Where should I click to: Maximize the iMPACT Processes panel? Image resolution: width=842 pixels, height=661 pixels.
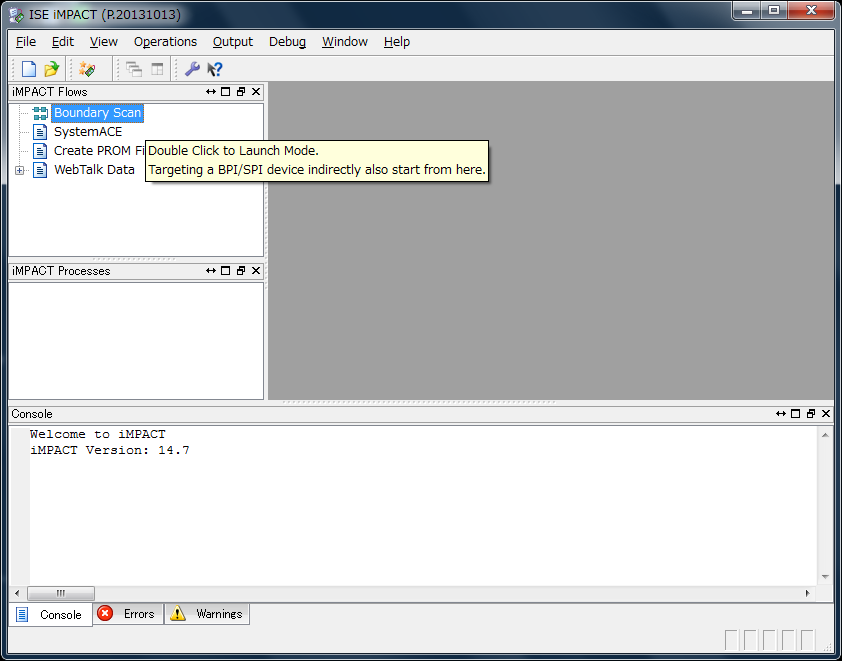[226, 271]
